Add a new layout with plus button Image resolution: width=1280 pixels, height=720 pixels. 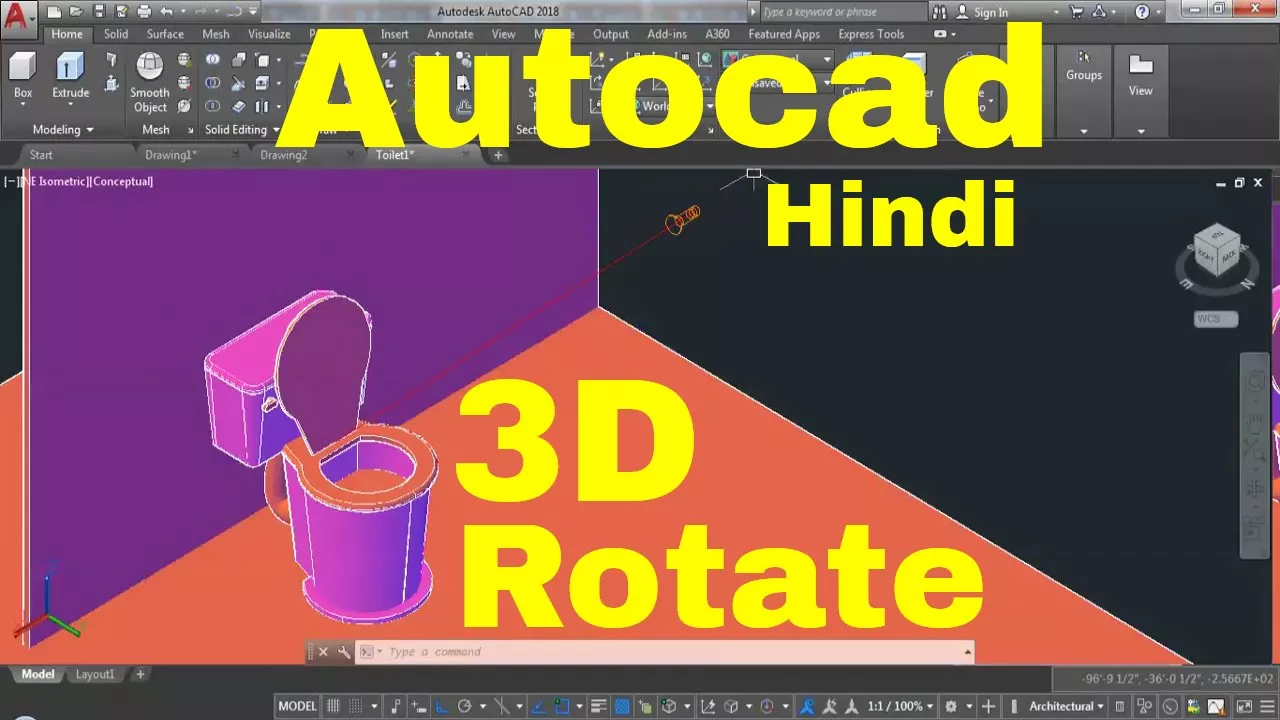pos(140,674)
